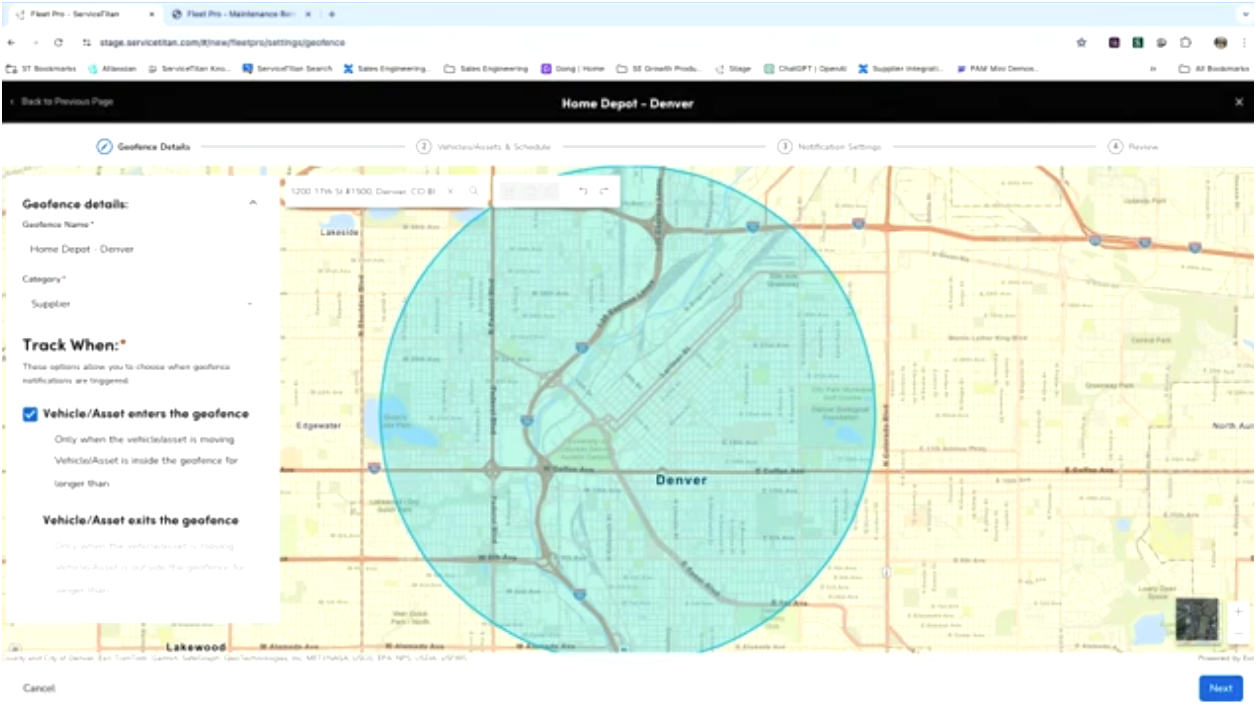Clear the address search using the X icon
This screenshot has height=713, width=1256.
[x=450, y=190]
